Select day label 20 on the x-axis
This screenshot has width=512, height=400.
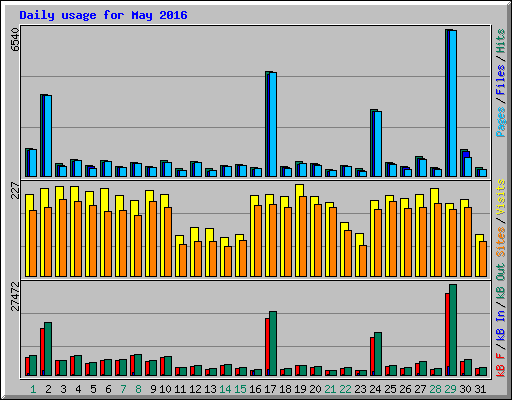[315, 389]
